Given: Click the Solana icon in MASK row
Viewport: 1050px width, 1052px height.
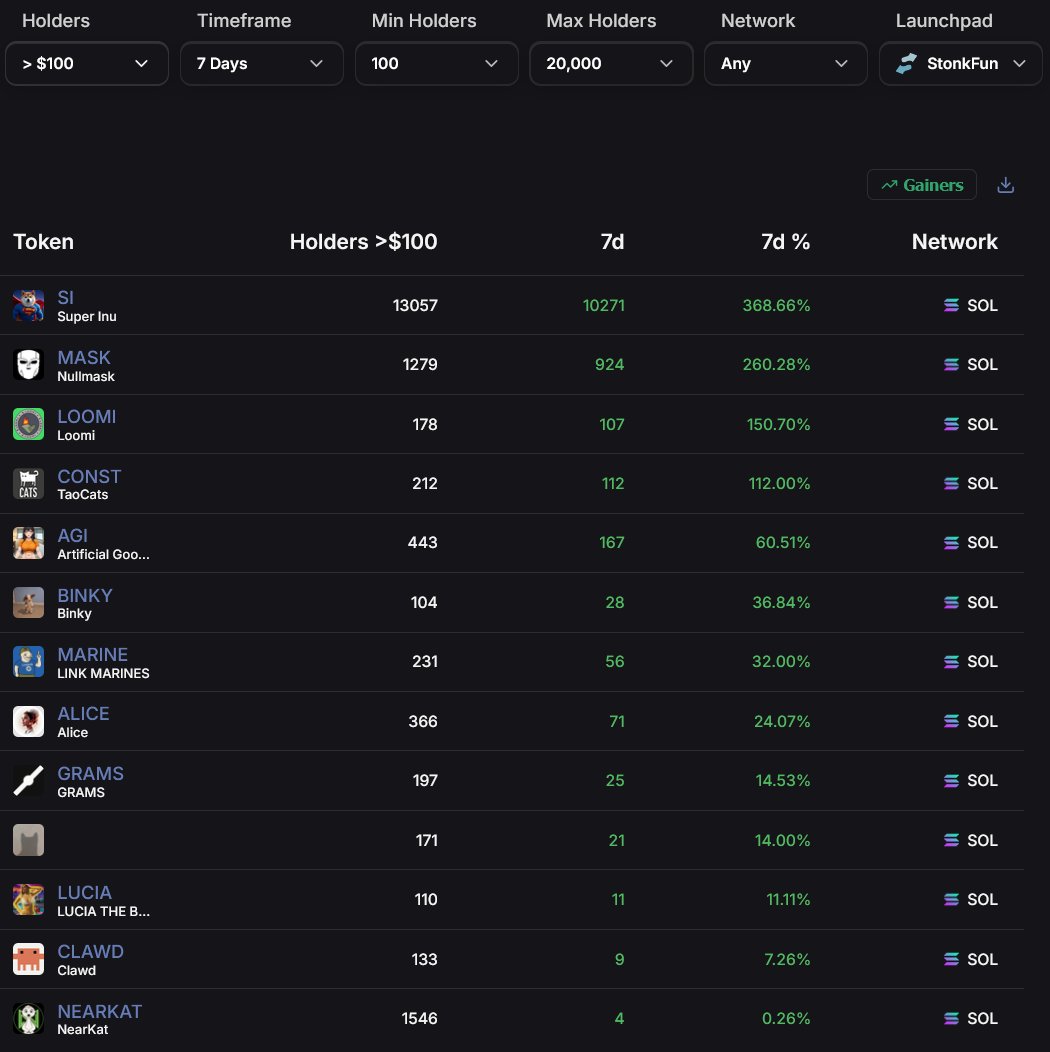Looking at the screenshot, I should coord(951,365).
